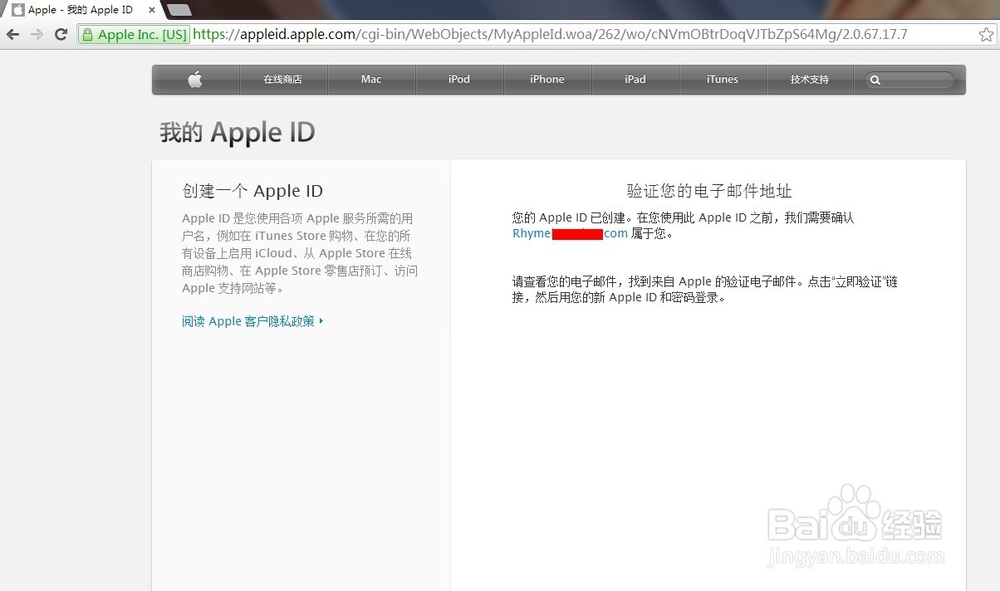The image size is (1000, 591).
Task: Open the iPhone navigation item
Action: 547,79
